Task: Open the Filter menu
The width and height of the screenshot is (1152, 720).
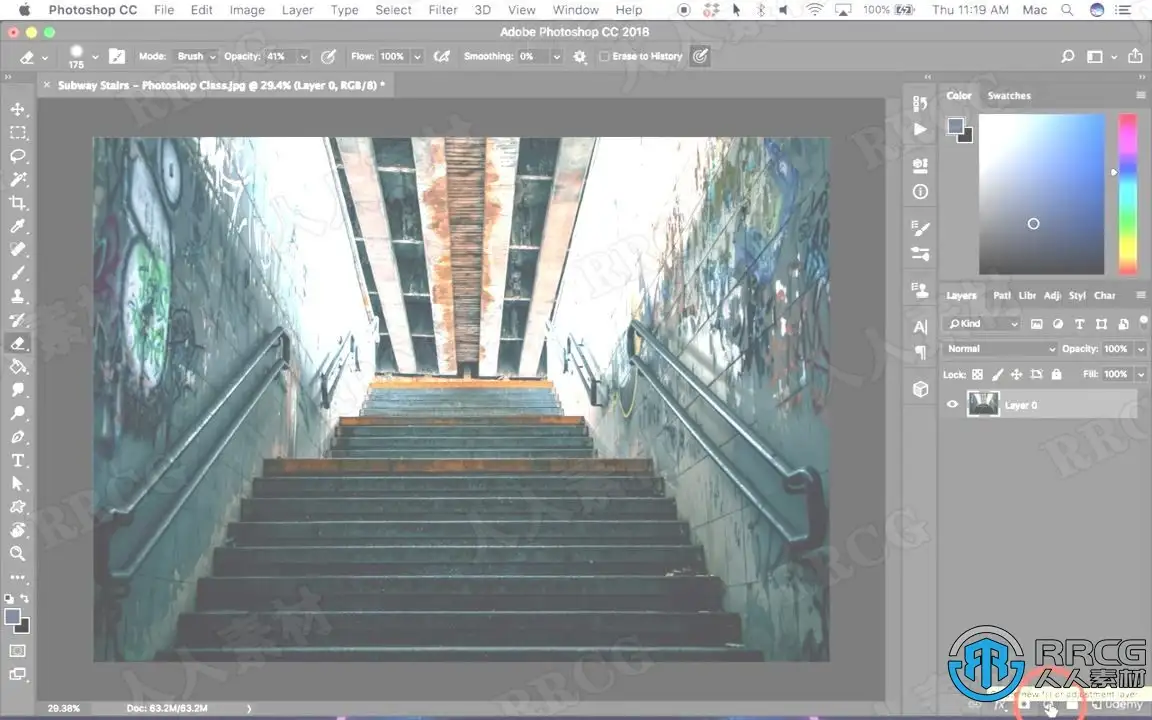Action: [443, 10]
